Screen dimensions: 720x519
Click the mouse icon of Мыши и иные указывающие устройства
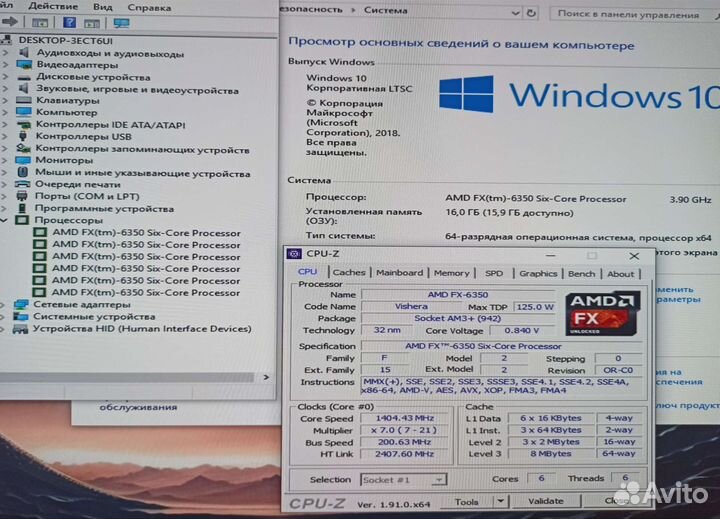pos(22,172)
